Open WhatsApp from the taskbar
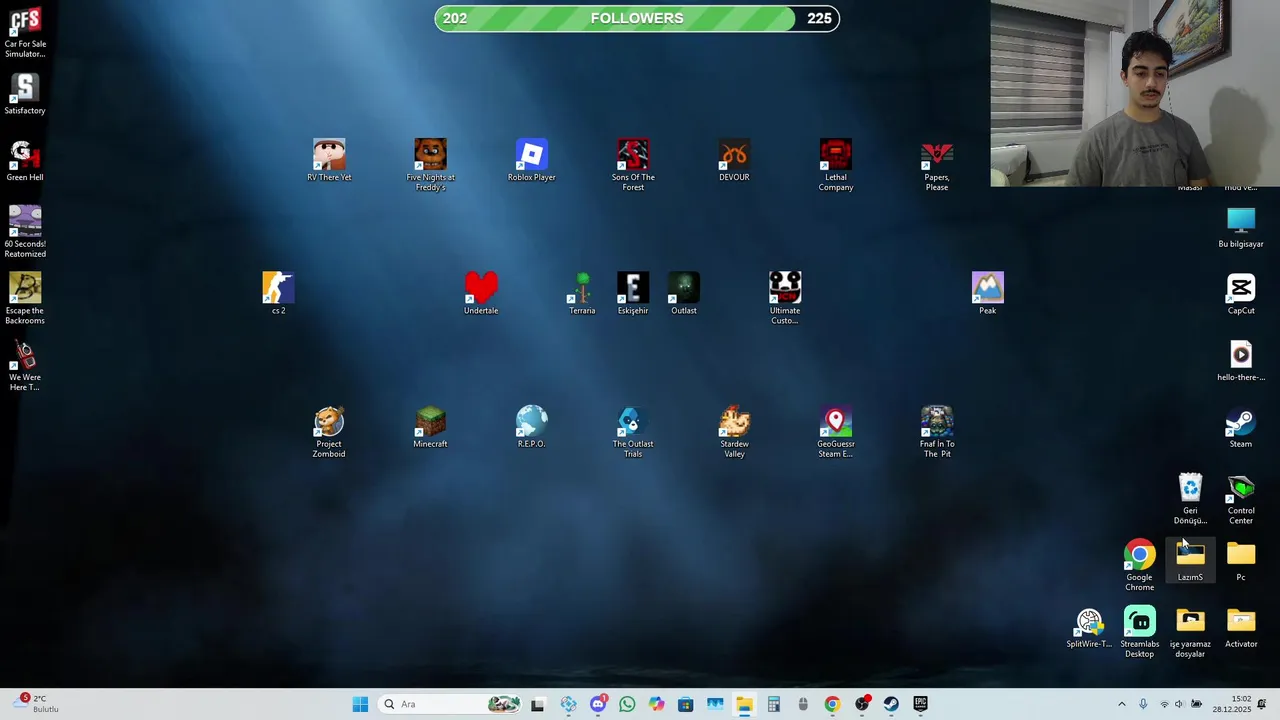 (627, 704)
